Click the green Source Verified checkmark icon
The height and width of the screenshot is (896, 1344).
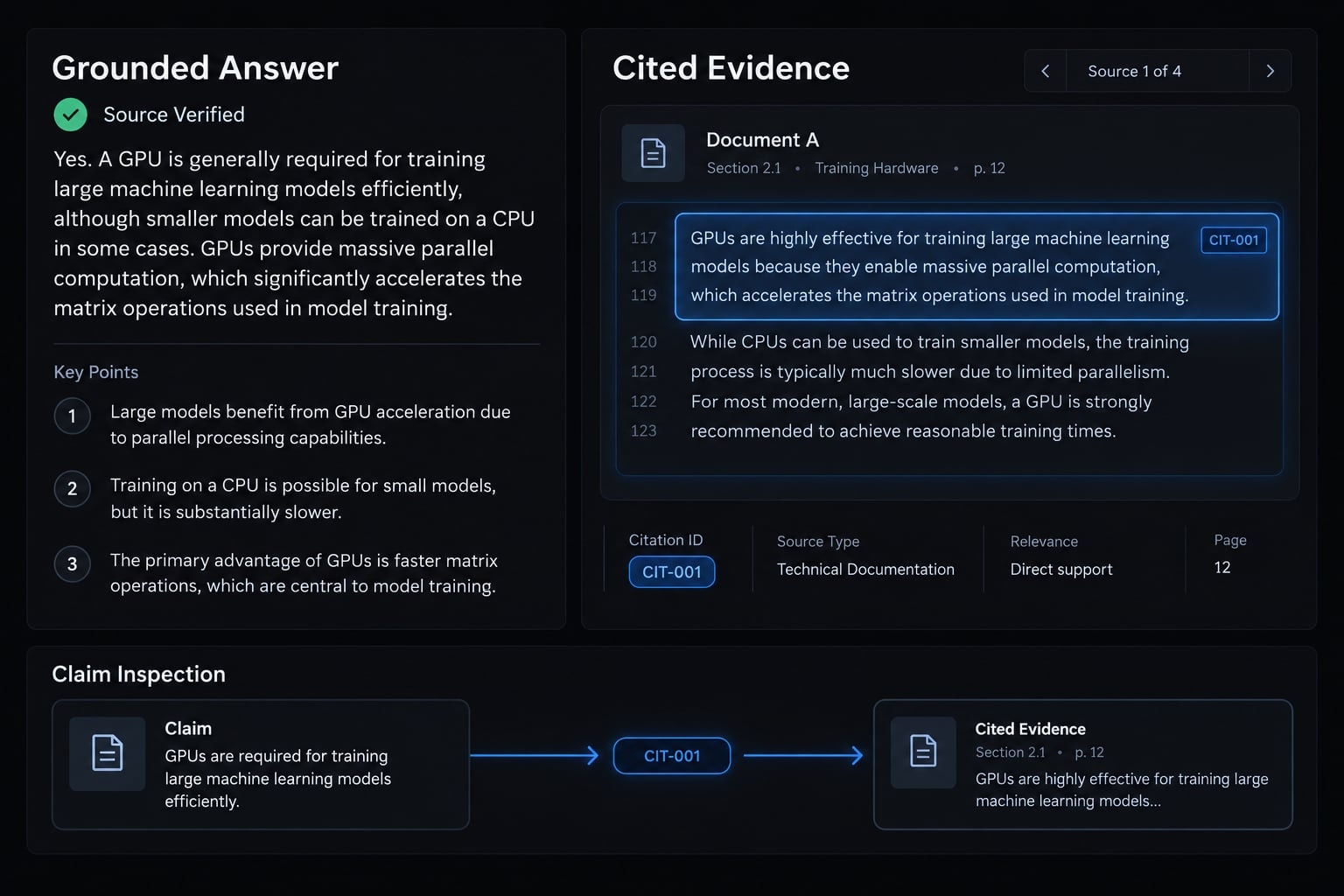tap(70, 115)
